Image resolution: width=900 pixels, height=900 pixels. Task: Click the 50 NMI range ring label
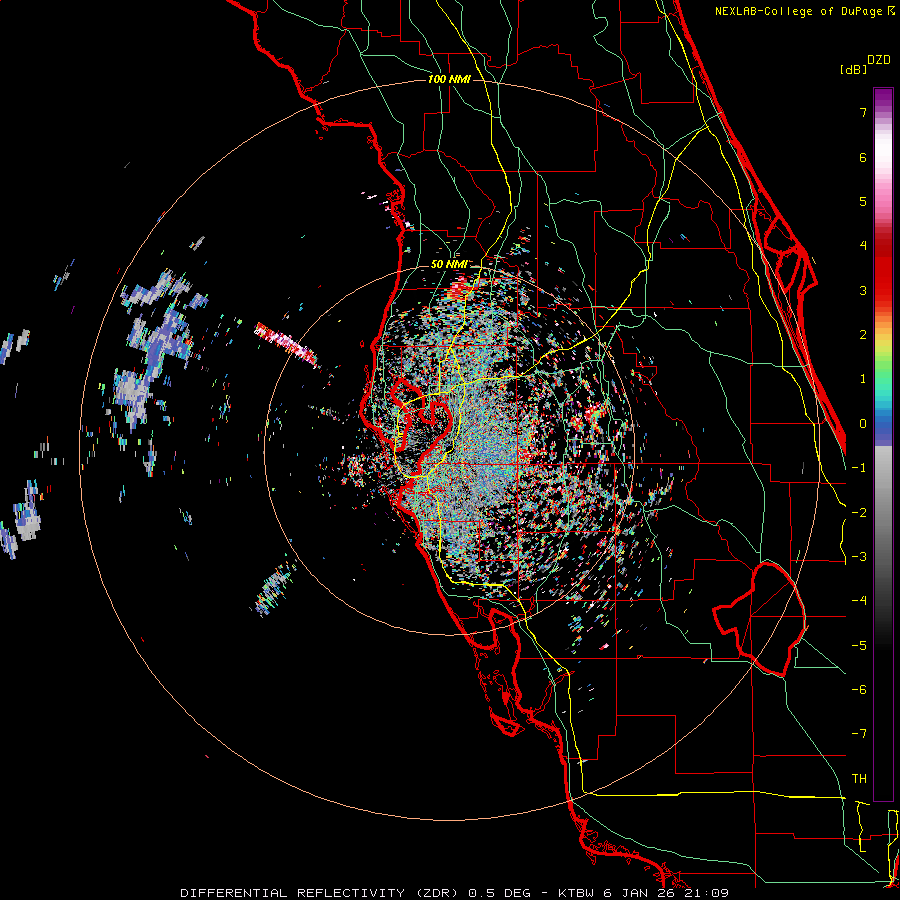tap(449, 264)
